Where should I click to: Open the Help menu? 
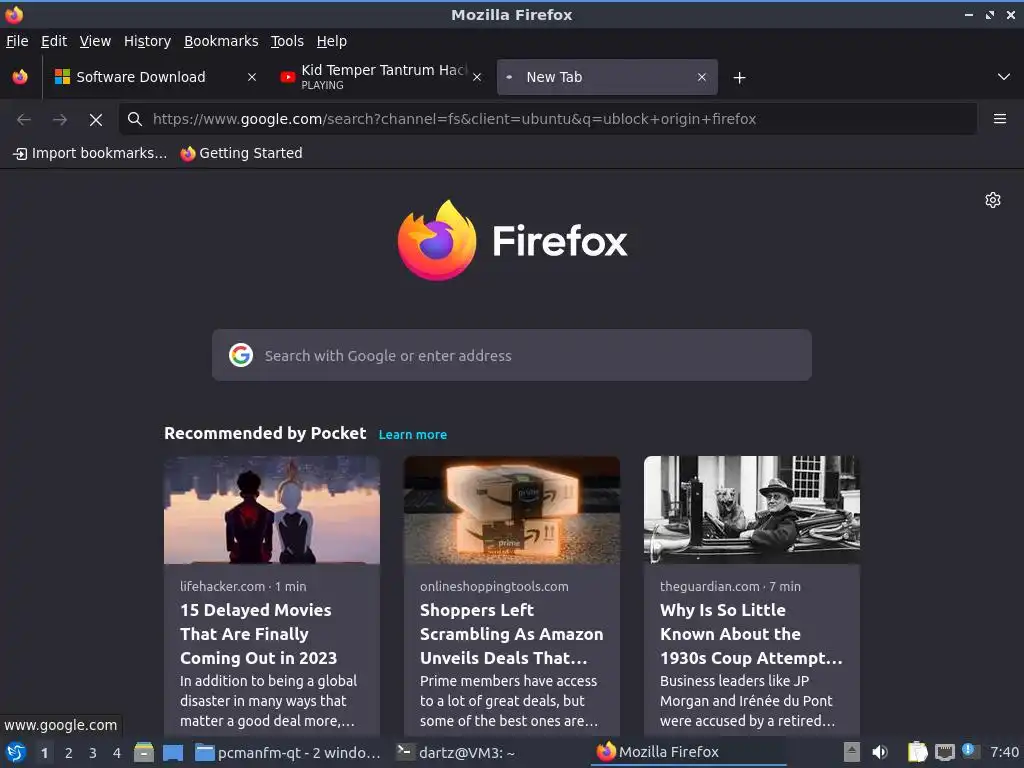[x=332, y=41]
